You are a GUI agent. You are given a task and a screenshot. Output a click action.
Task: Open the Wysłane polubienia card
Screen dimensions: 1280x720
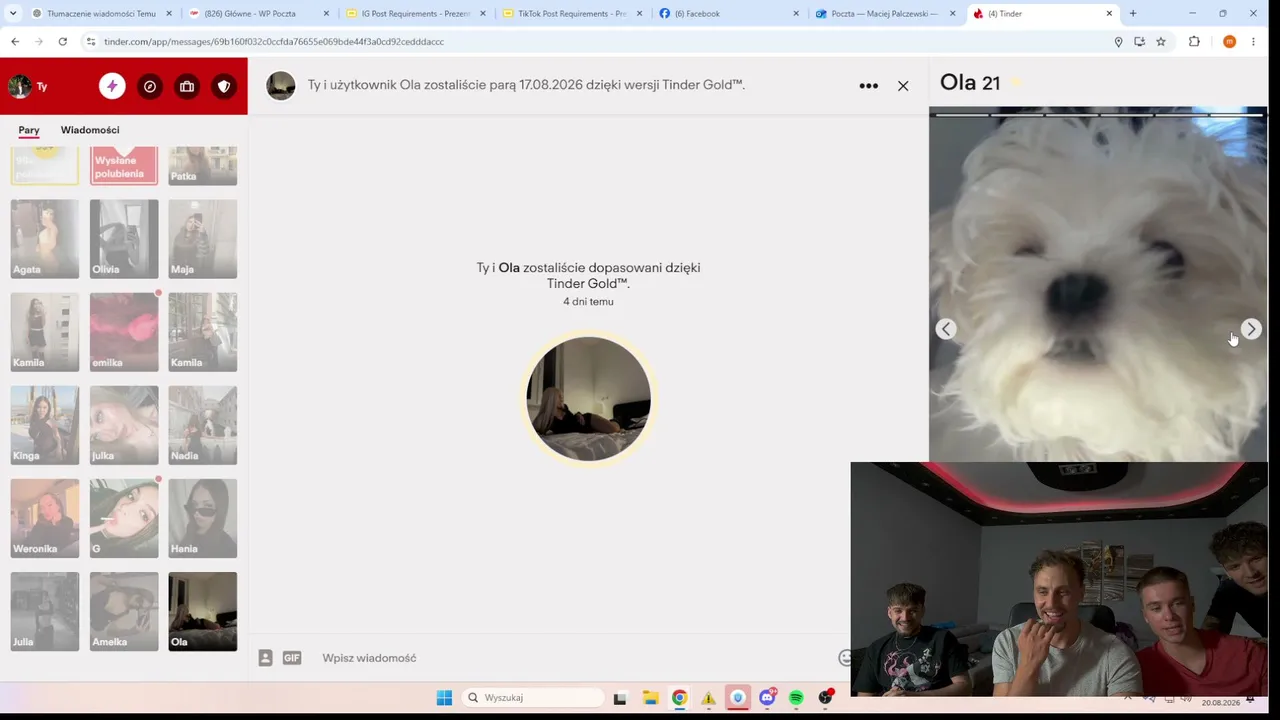124,166
